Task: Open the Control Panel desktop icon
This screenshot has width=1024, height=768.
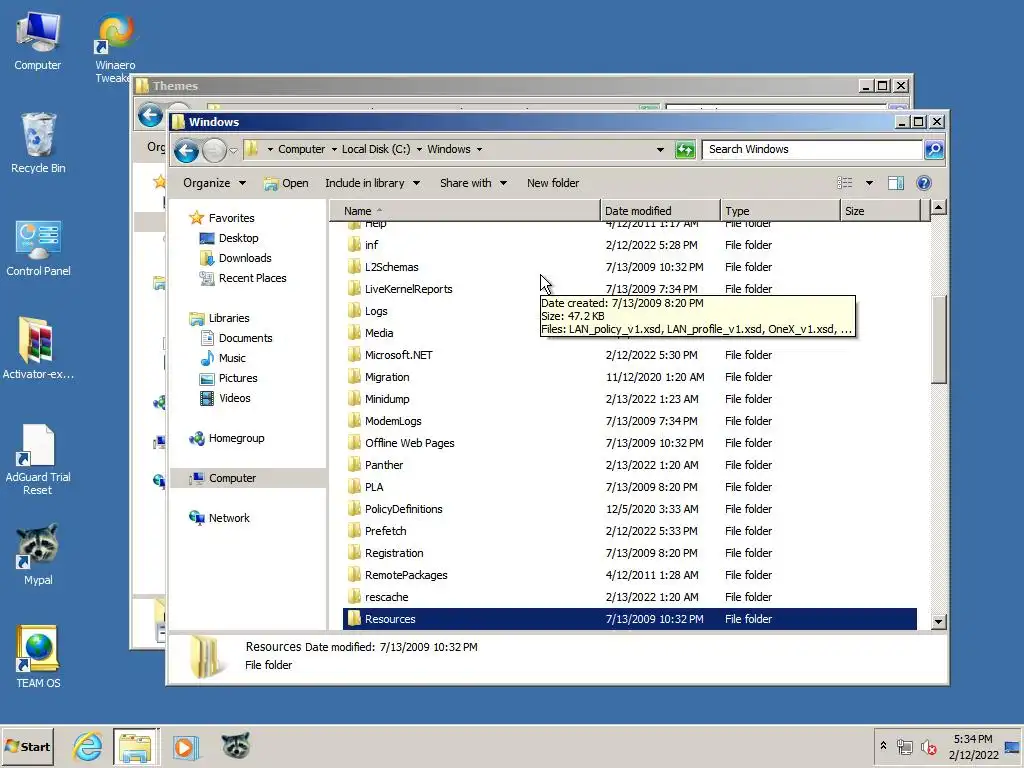Action: [38, 249]
